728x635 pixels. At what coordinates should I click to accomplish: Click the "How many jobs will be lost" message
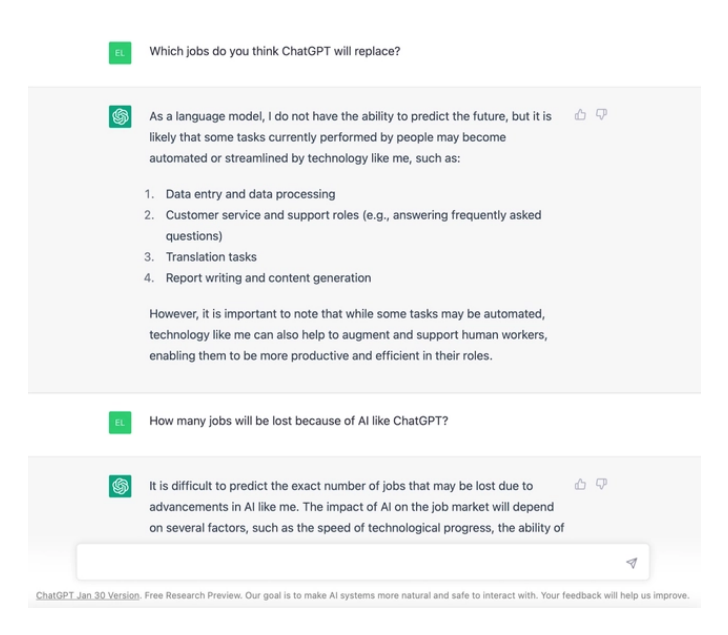(298, 421)
